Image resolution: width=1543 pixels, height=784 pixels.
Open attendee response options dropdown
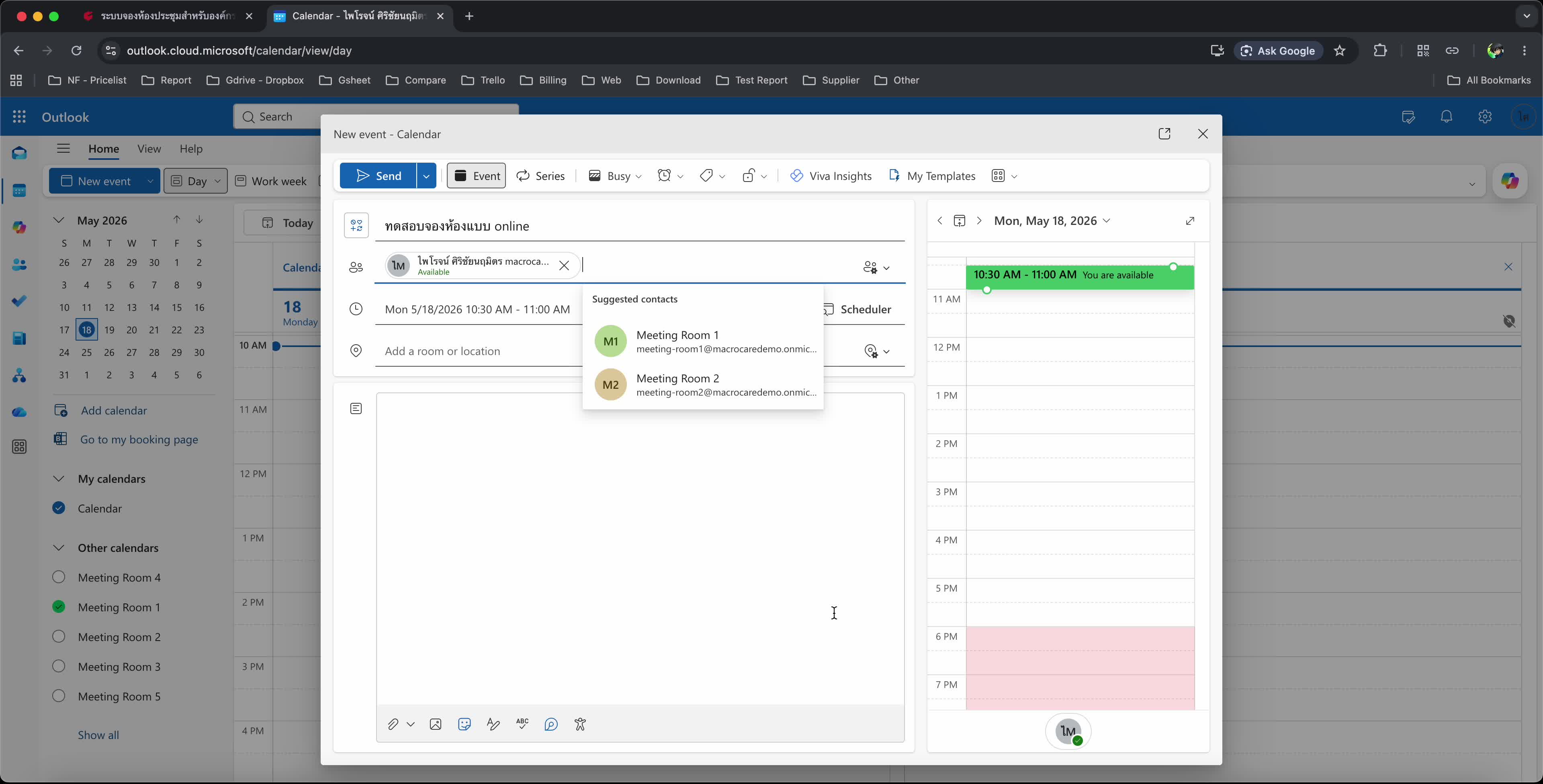coord(876,268)
